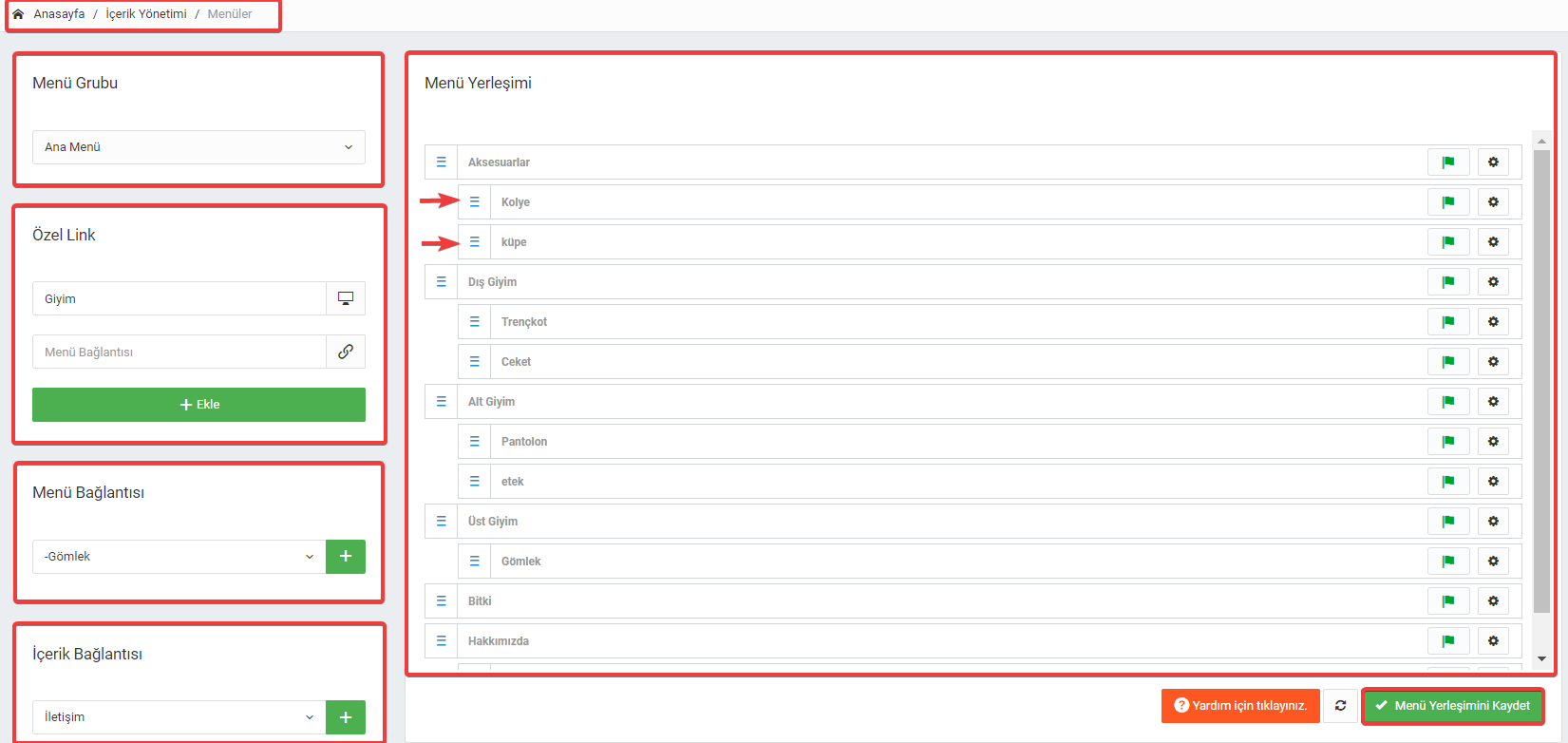Open settings gear for Dış Giyim

pos(1493,282)
